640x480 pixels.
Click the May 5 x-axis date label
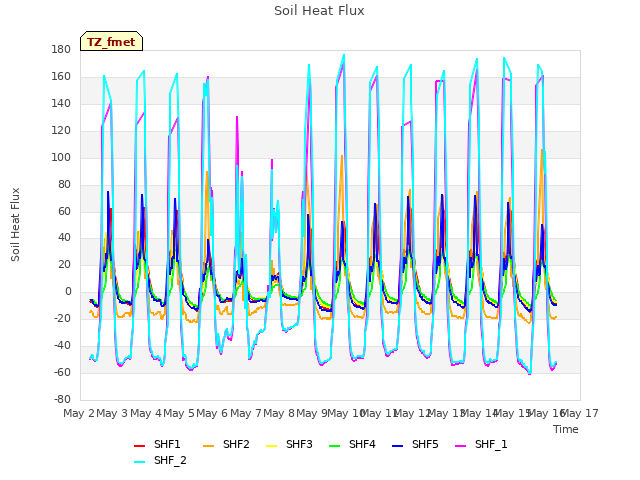click(x=178, y=413)
